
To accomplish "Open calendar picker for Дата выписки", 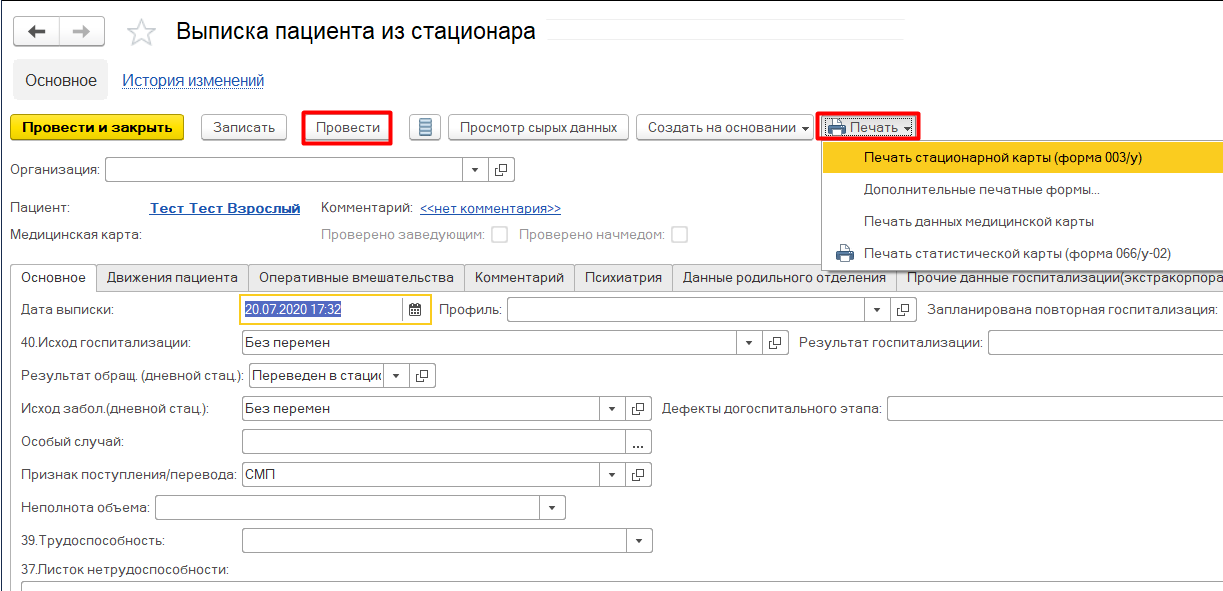I will tap(415, 310).
